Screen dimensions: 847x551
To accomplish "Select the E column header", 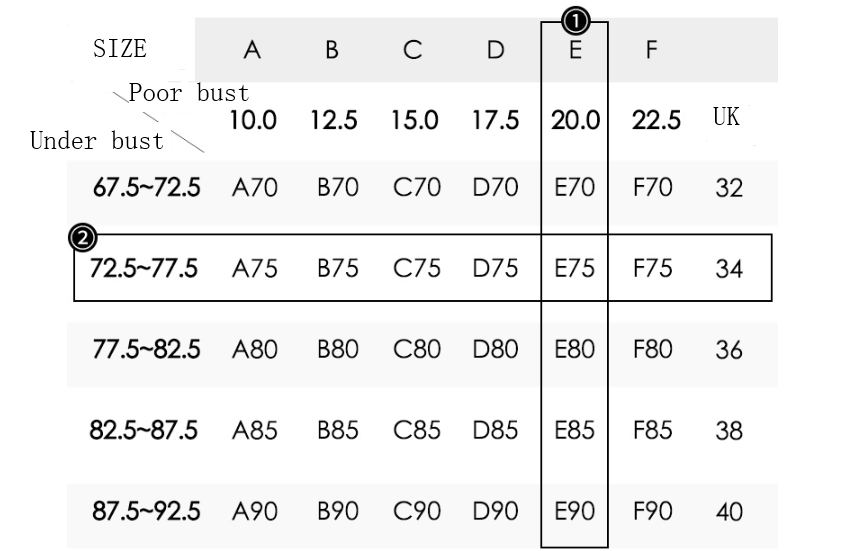I will tap(575, 50).
